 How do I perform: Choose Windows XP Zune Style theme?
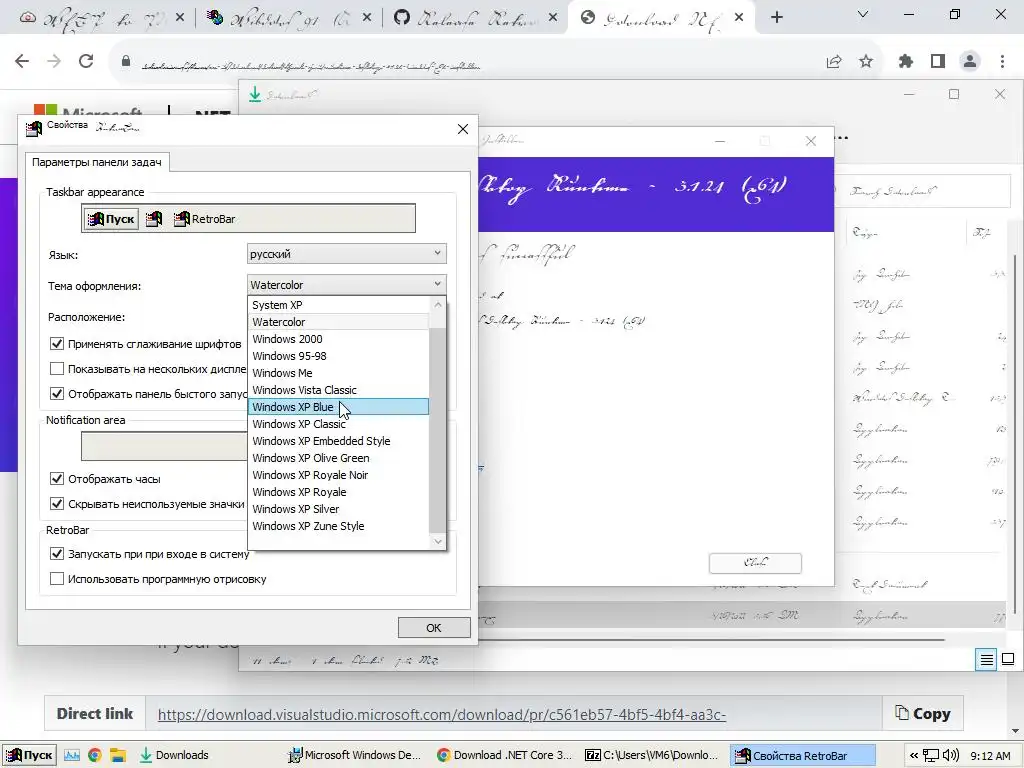coord(338,526)
